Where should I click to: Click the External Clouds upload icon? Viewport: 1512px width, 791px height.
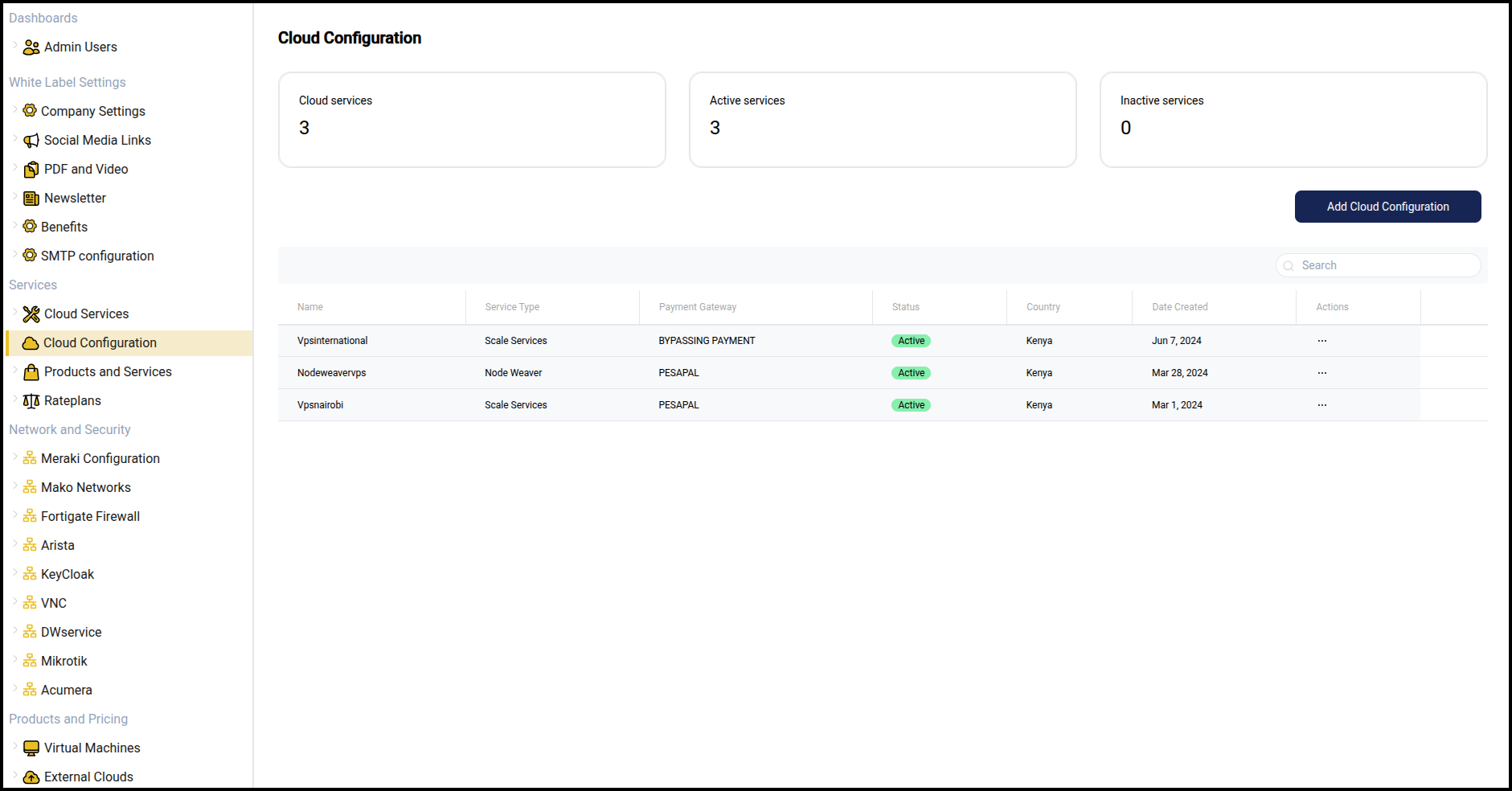(31, 777)
